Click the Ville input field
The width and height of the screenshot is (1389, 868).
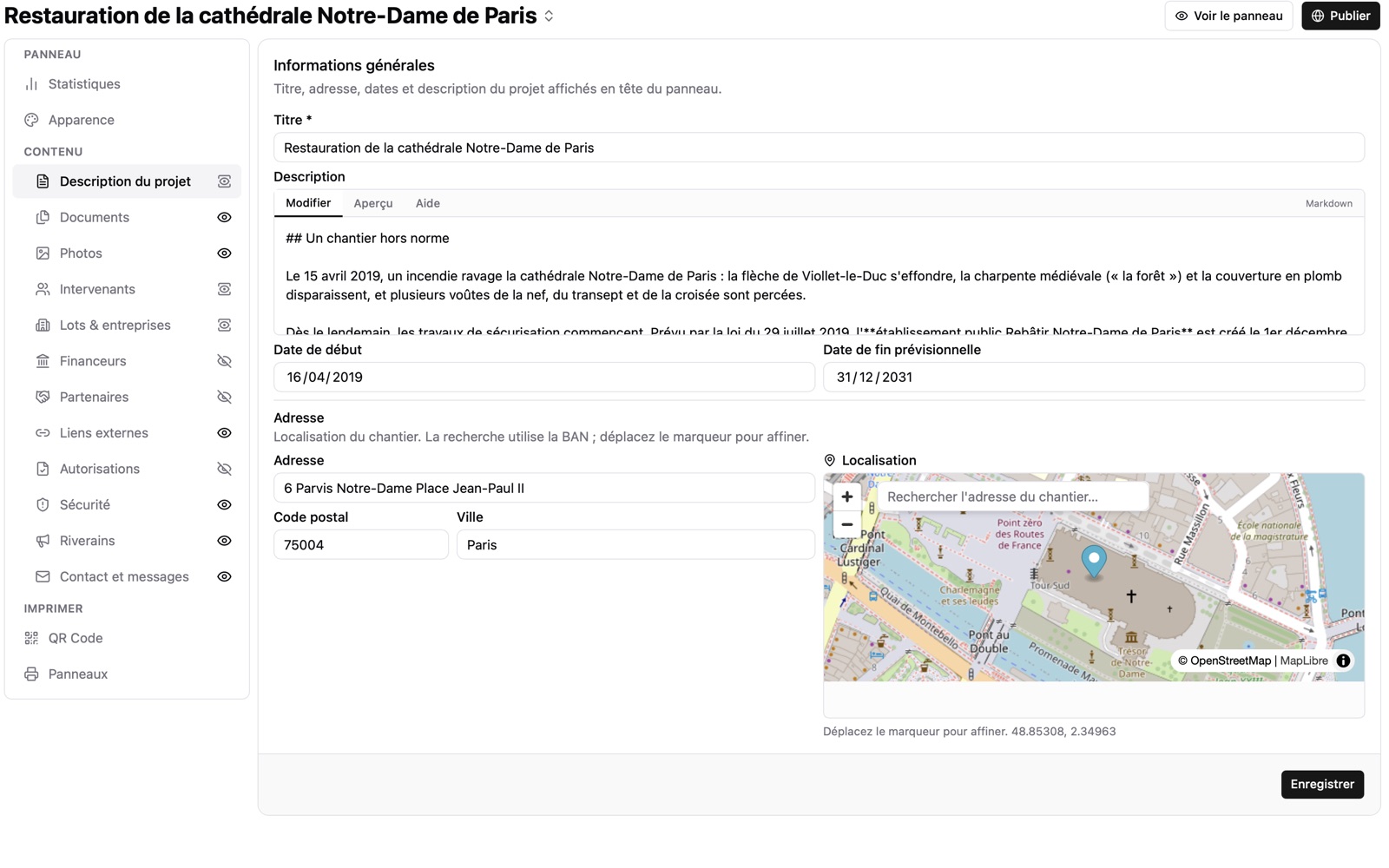[635, 545]
